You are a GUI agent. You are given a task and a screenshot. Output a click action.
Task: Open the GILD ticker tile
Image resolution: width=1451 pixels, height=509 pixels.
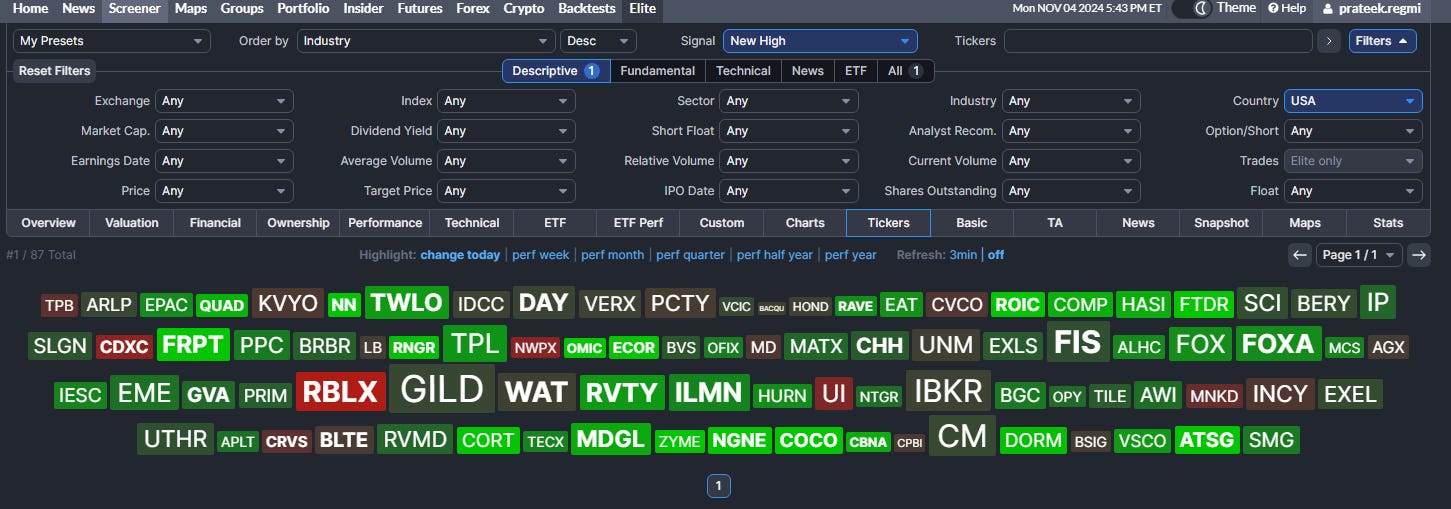441,388
